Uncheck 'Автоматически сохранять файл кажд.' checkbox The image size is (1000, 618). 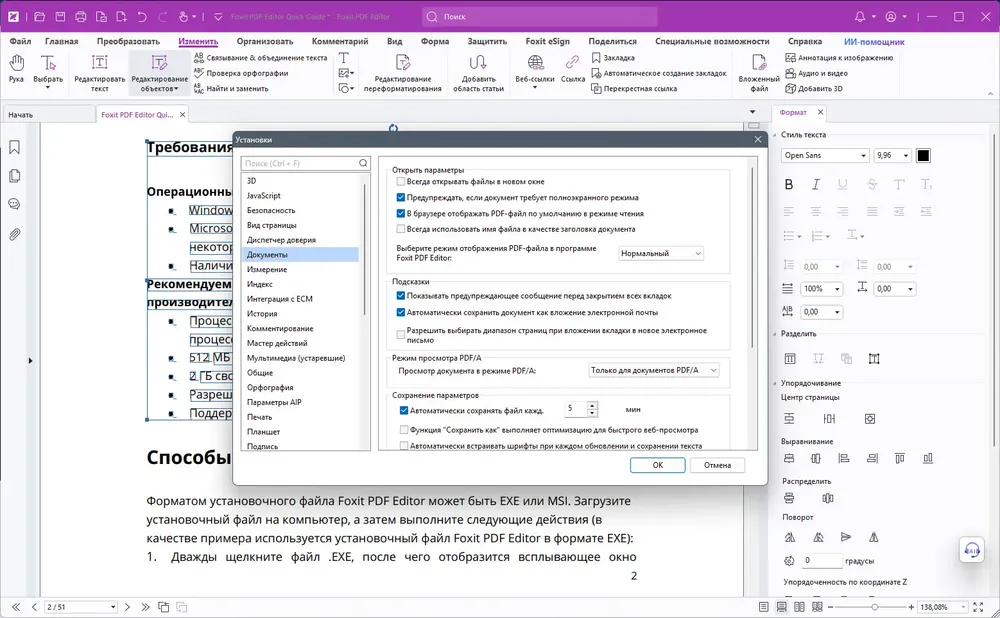tap(404, 411)
